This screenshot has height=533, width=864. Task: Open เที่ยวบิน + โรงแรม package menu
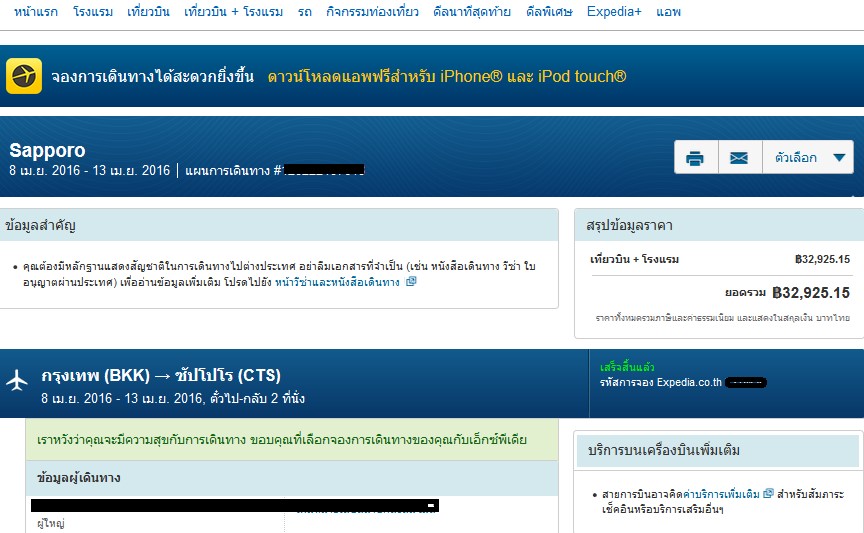(234, 12)
